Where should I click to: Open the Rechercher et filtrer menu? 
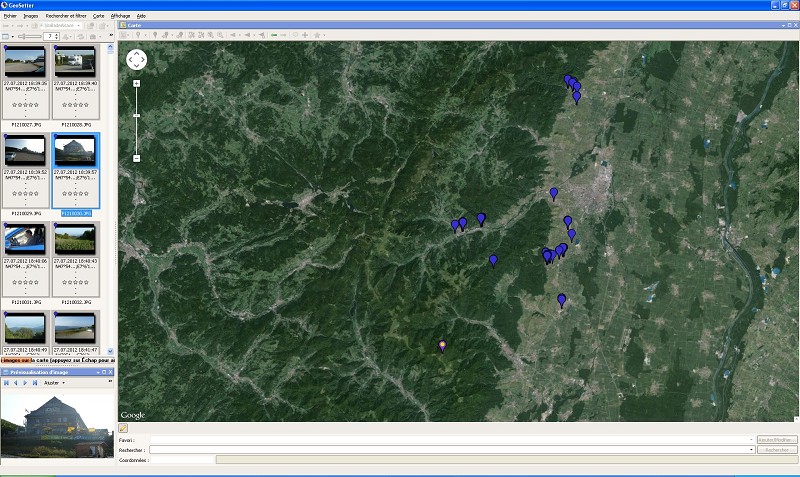65,16
